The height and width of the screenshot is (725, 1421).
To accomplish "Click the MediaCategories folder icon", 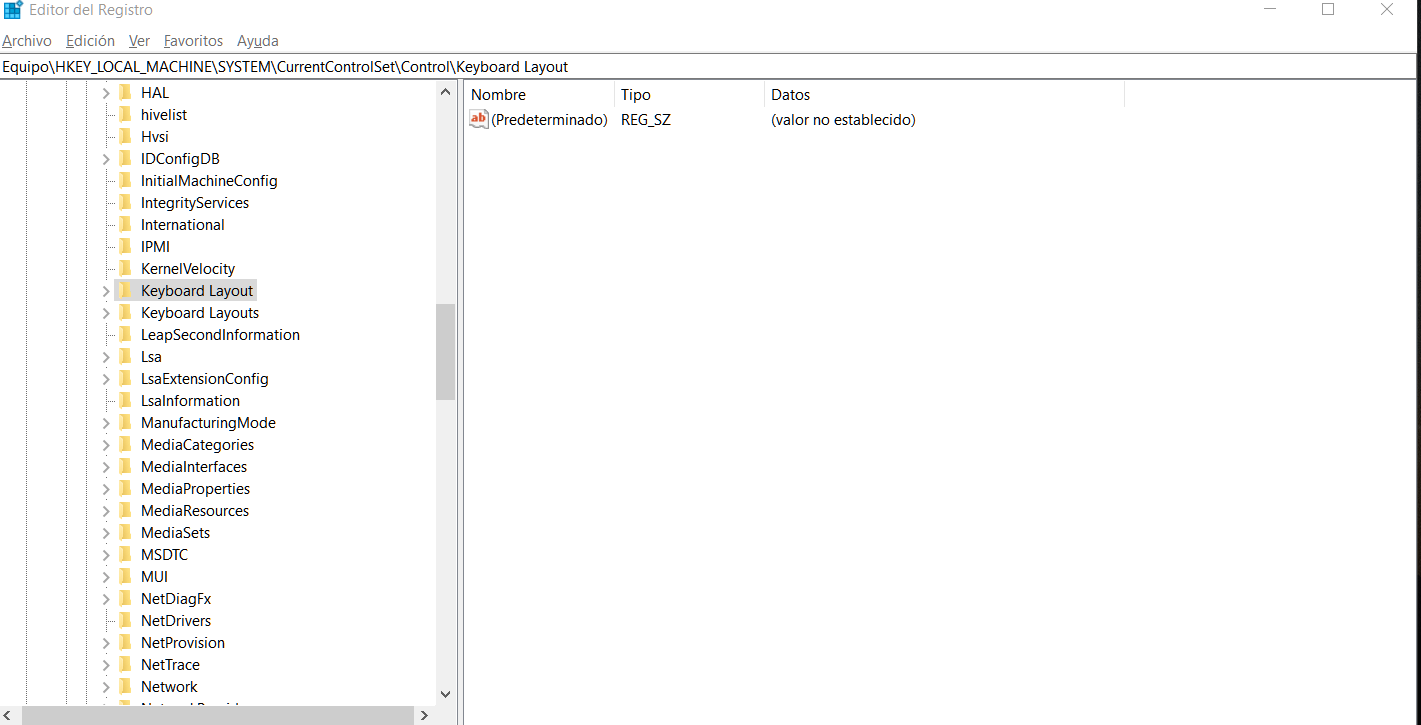I will 125,445.
